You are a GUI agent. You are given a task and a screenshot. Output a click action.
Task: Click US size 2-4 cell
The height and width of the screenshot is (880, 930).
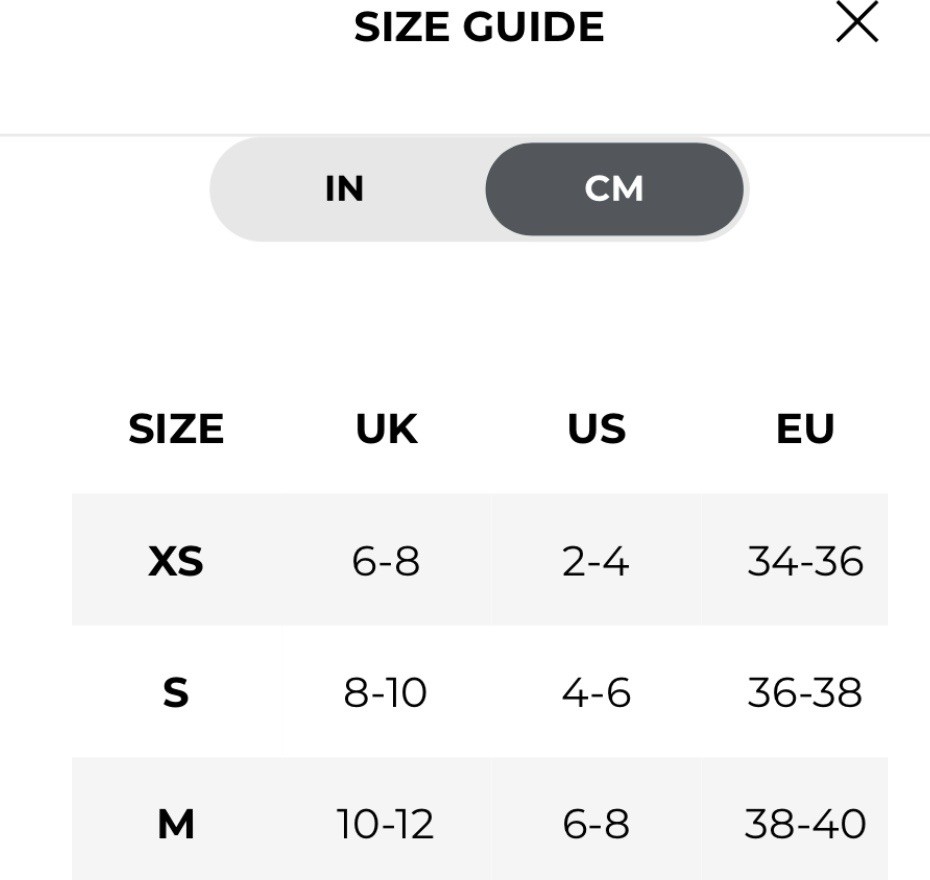(x=596, y=561)
